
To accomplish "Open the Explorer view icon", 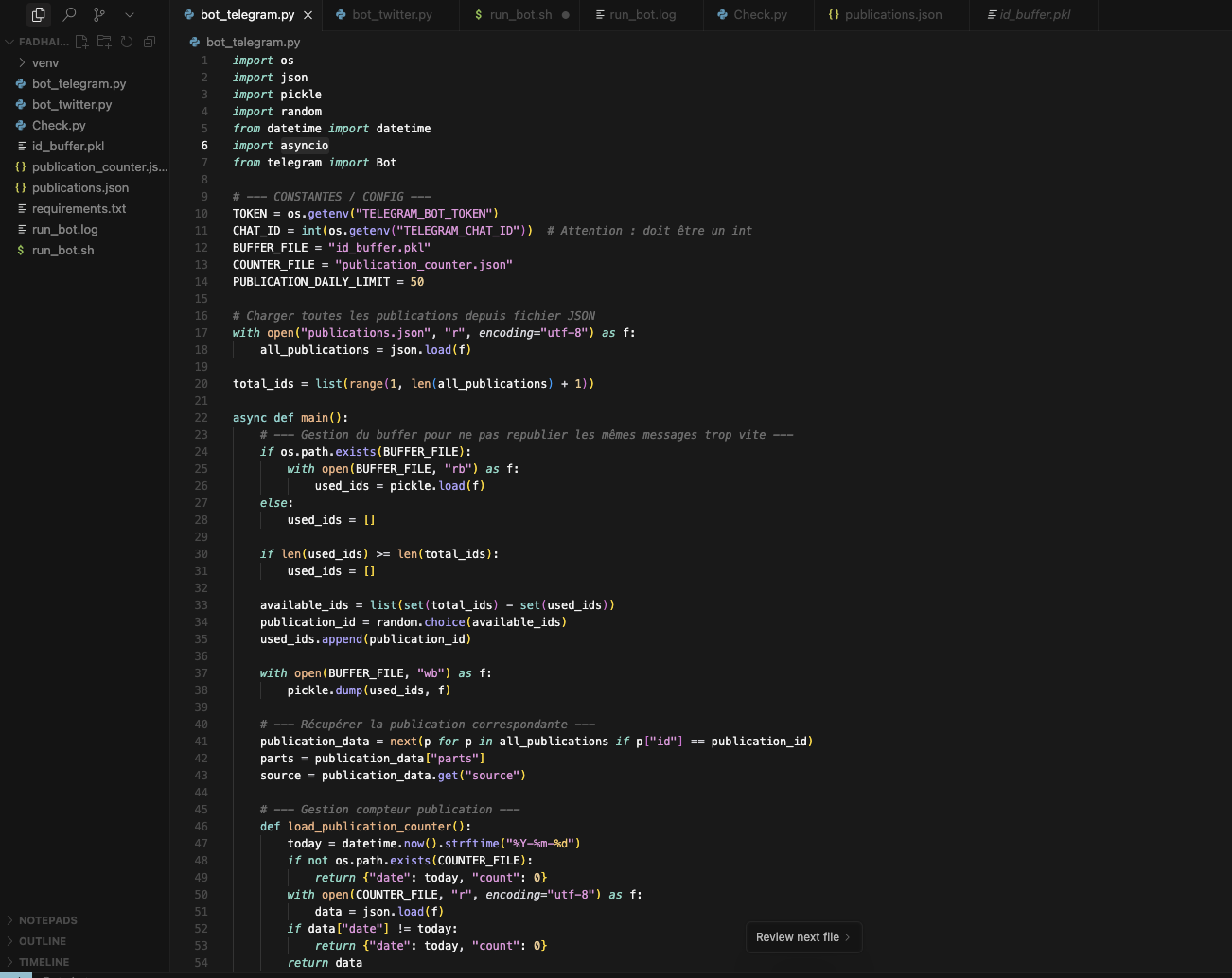I will (38, 14).
